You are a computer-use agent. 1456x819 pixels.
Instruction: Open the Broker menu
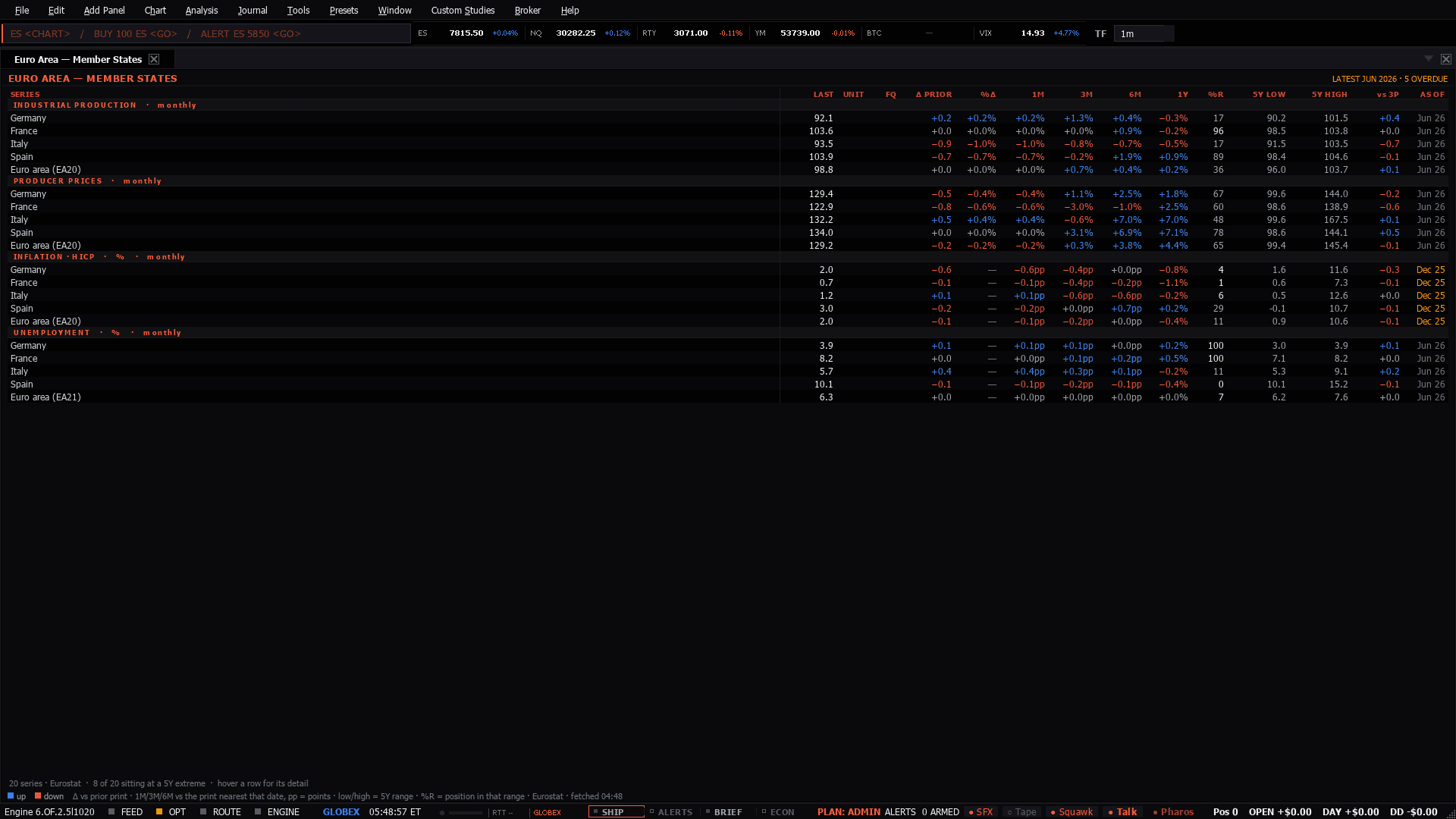coord(527,11)
